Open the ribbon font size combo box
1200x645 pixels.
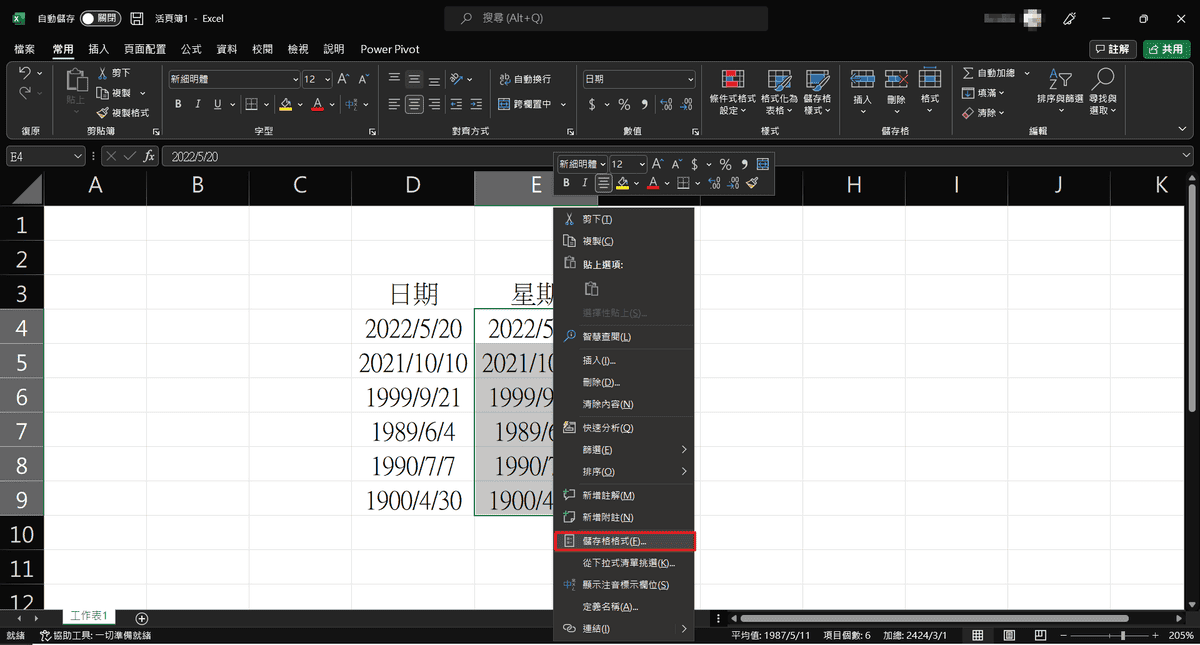[x=317, y=79]
